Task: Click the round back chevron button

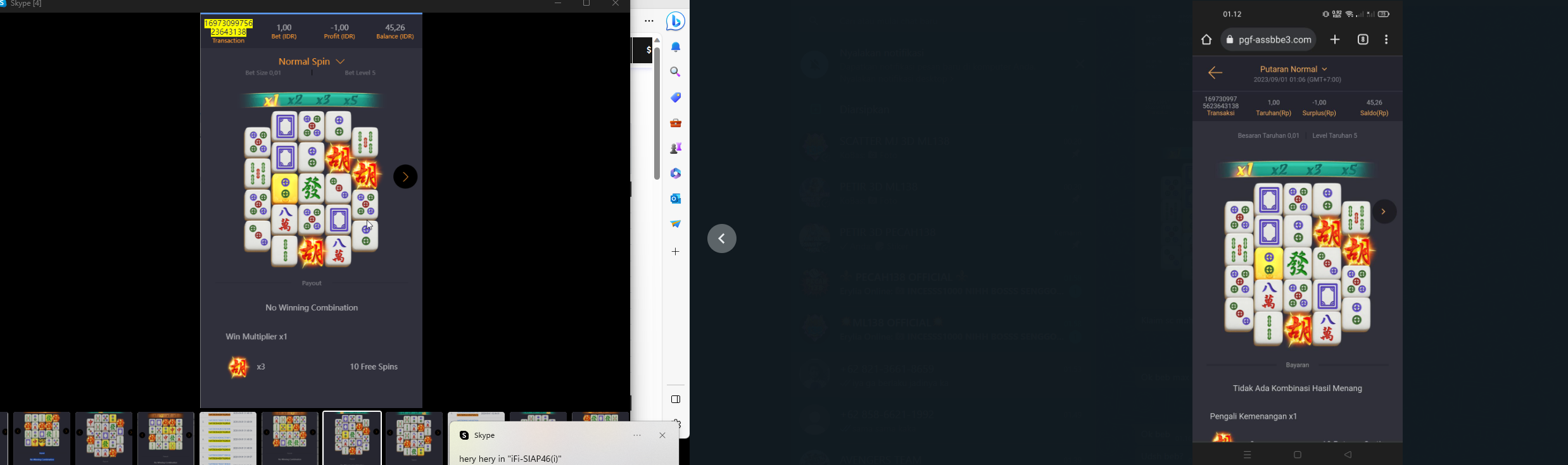Action: tap(722, 239)
